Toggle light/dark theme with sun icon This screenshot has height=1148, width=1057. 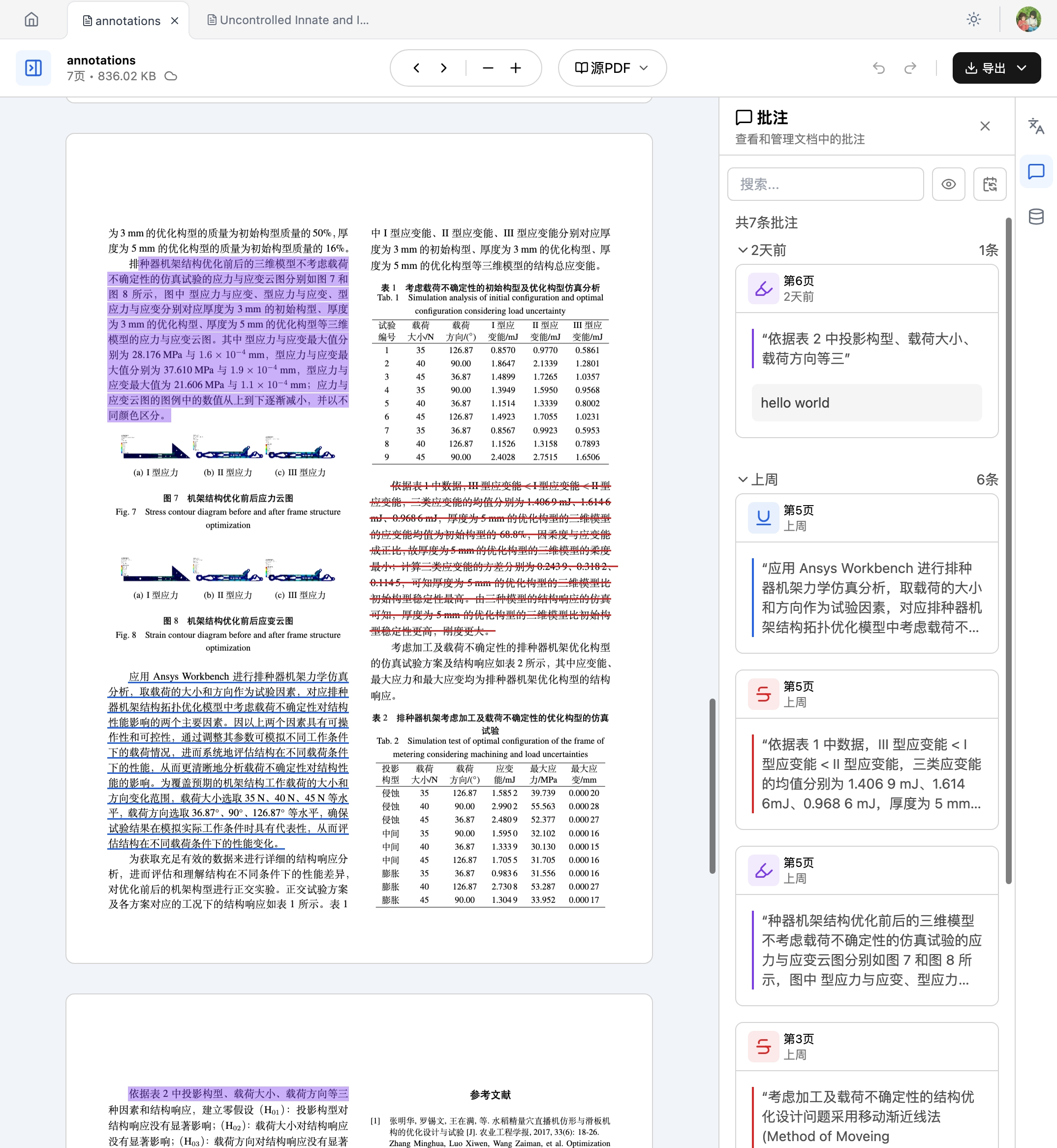pyautogui.click(x=973, y=19)
